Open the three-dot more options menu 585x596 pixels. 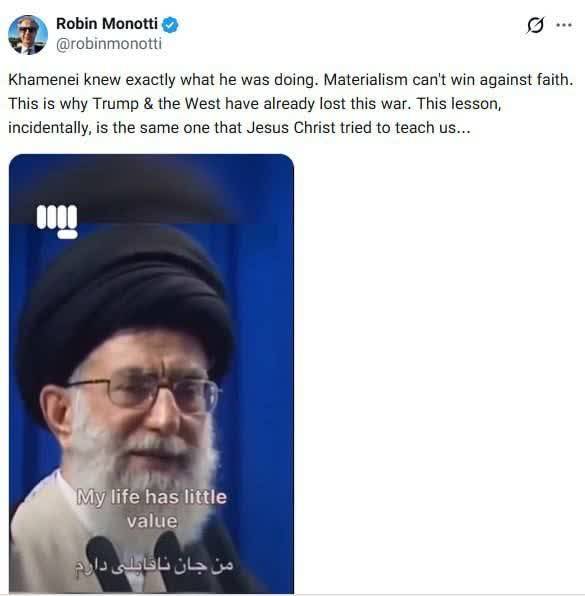point(564,25)
